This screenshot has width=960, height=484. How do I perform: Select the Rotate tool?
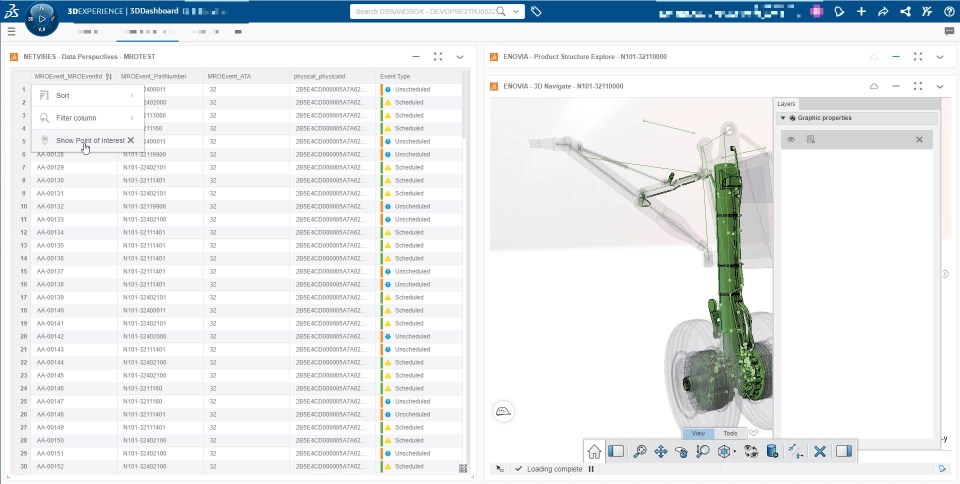pyautogui.click(x=681, y=452)
